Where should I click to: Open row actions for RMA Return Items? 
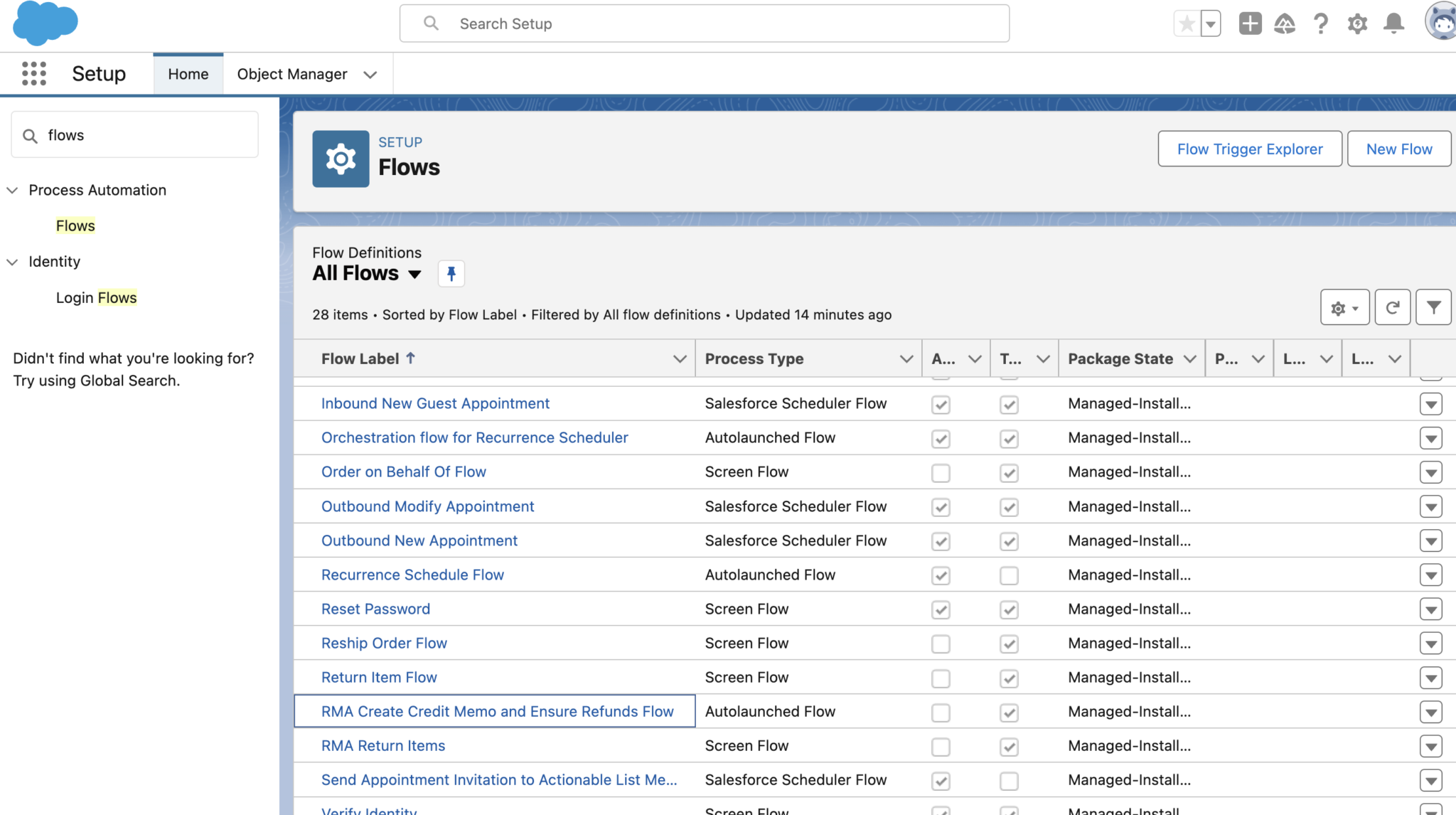tap(1431, 746)
